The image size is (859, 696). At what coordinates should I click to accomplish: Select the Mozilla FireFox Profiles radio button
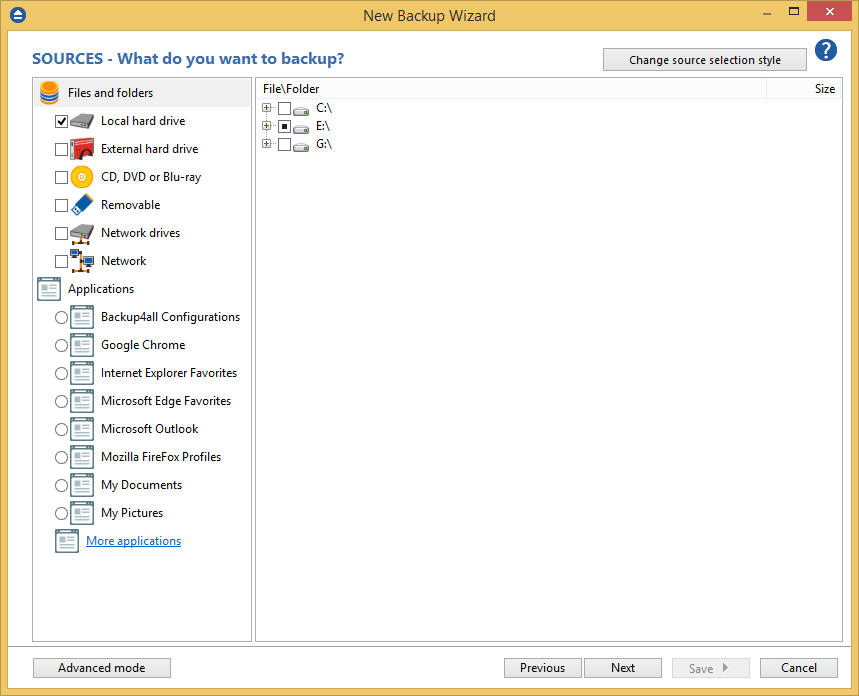(61, 457)
